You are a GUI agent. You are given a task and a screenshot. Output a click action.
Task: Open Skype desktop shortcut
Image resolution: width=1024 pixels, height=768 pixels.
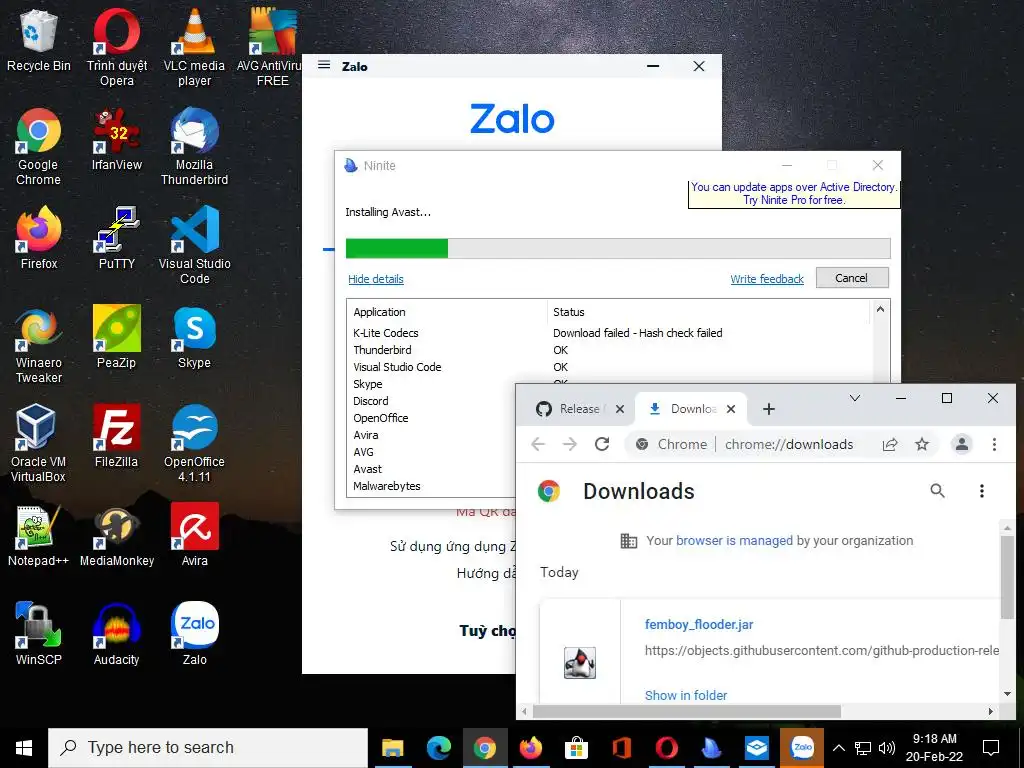195,337
